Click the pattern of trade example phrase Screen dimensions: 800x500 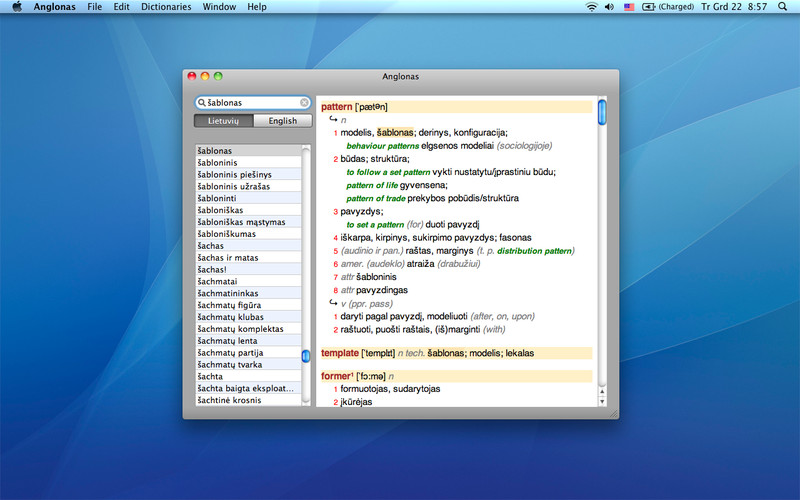point(376,198)
